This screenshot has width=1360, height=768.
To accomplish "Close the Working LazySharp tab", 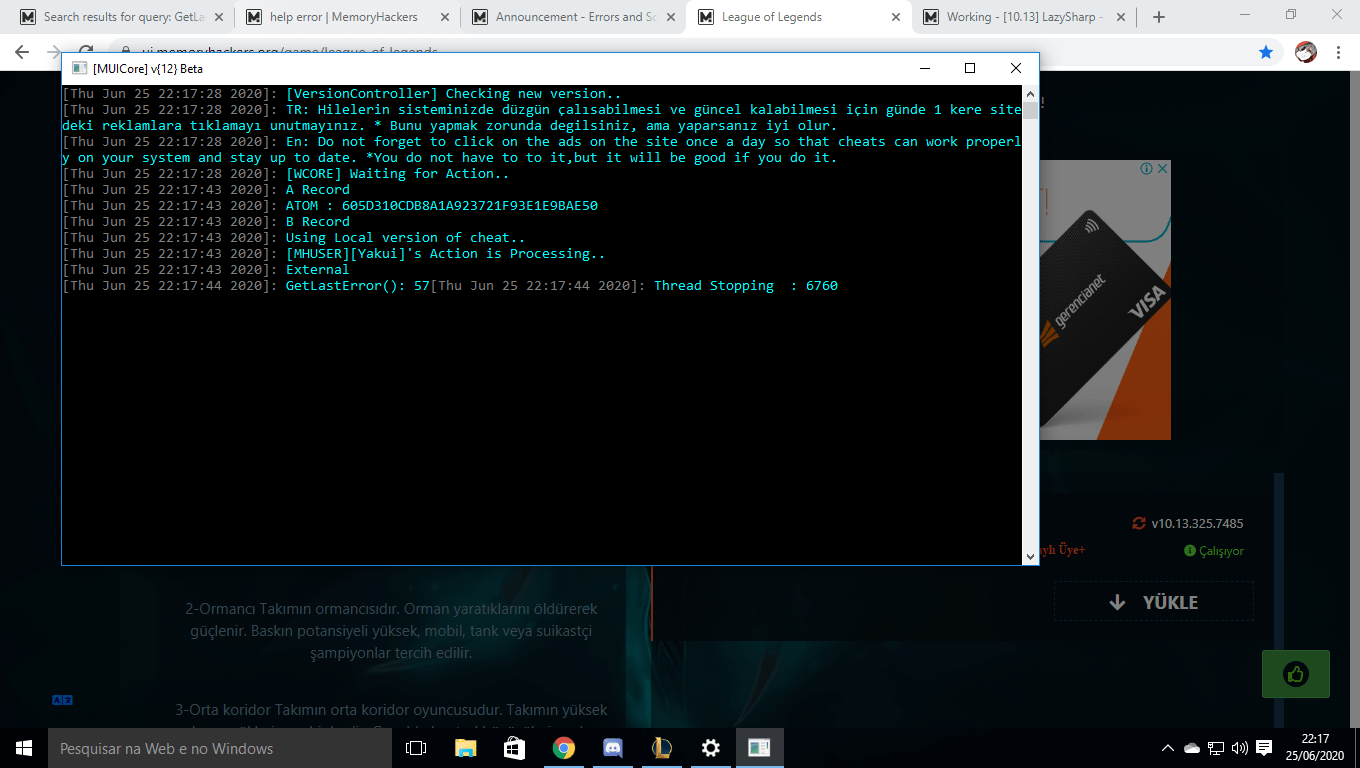I will point(1121,17).
